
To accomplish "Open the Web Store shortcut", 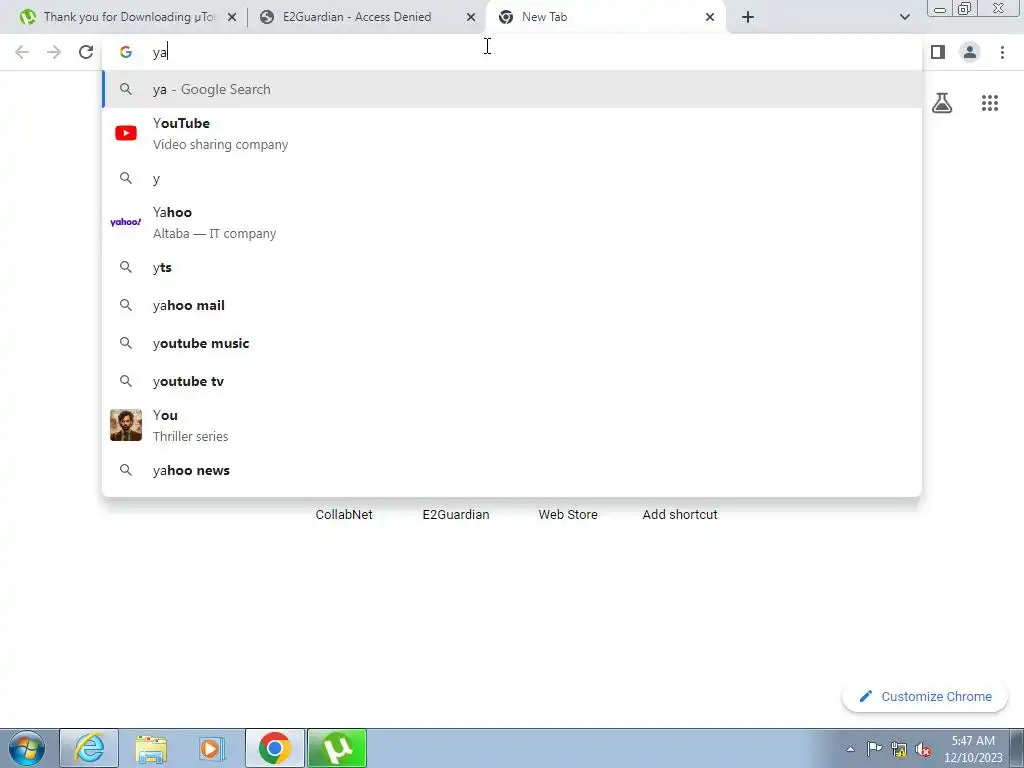I will point(568,515).
